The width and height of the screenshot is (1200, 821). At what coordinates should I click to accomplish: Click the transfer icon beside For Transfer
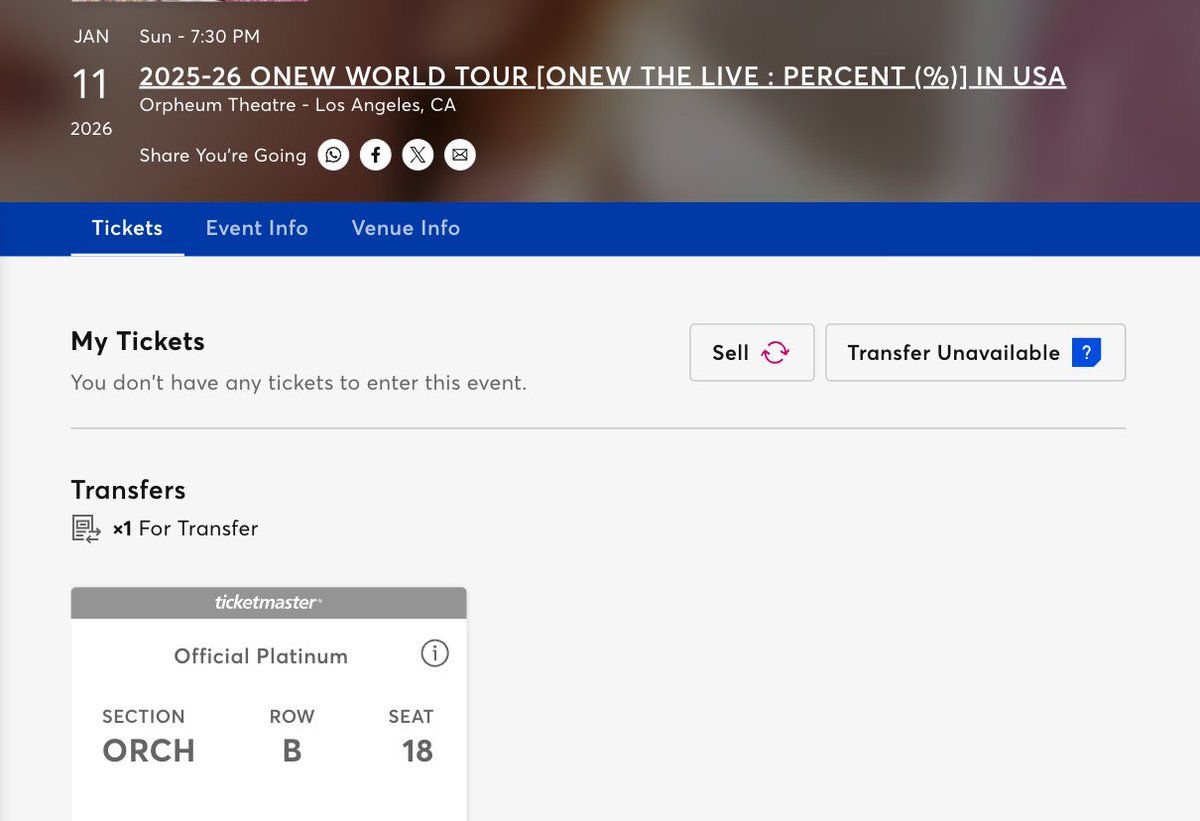86,529
